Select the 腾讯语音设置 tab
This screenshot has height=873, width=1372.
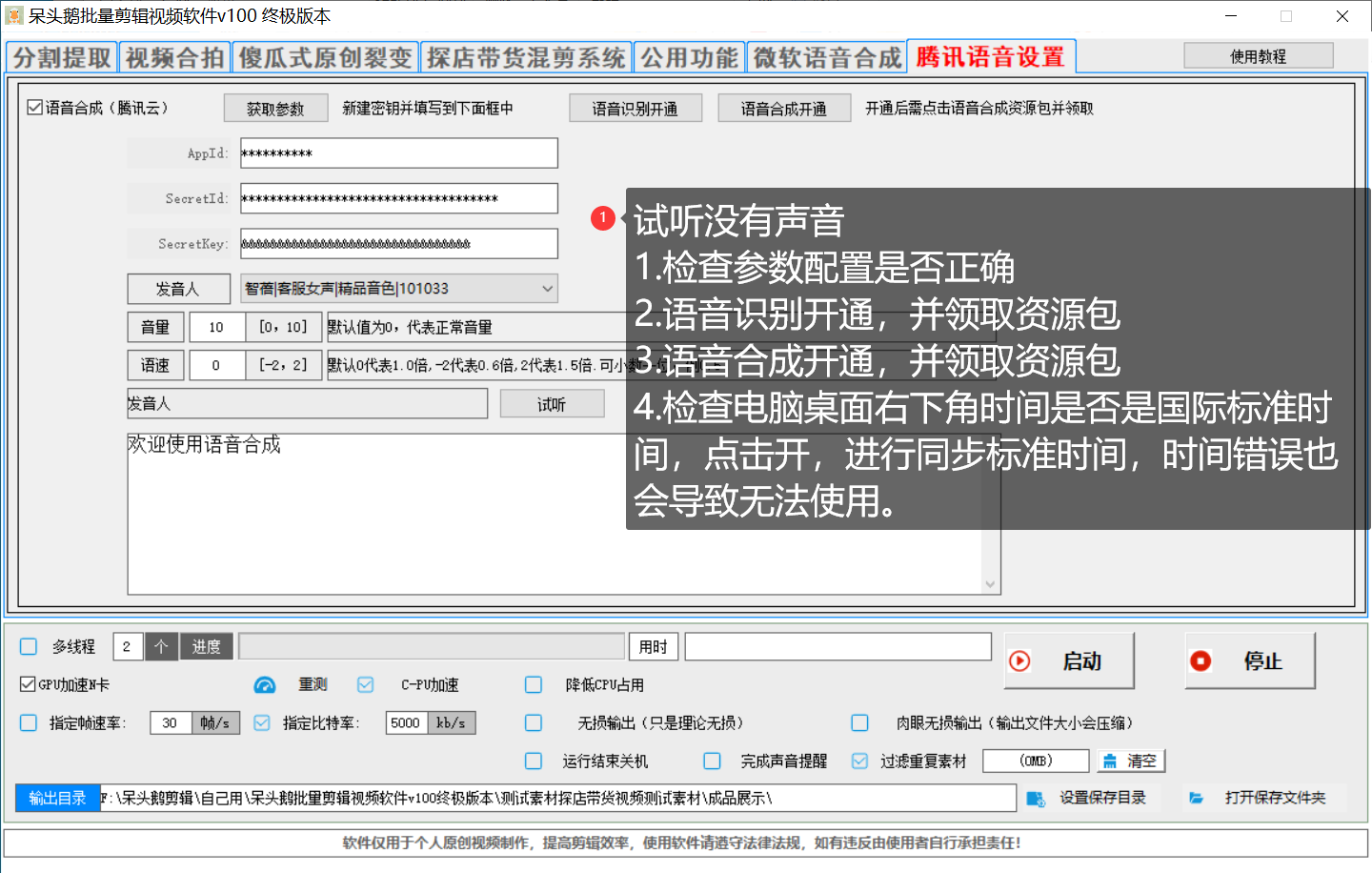tap(991, 56)
